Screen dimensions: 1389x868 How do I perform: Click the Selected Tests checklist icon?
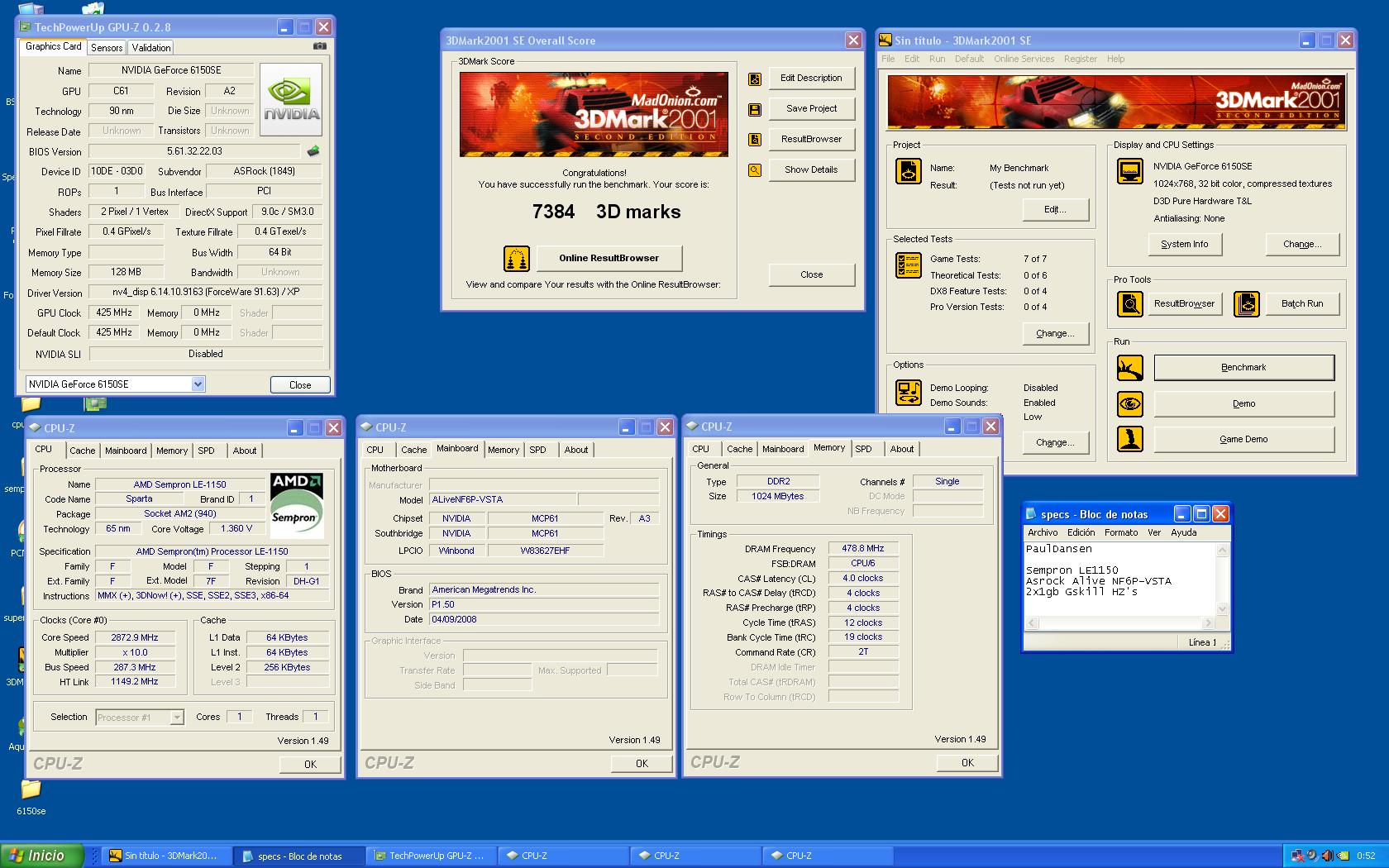[909, 265]
